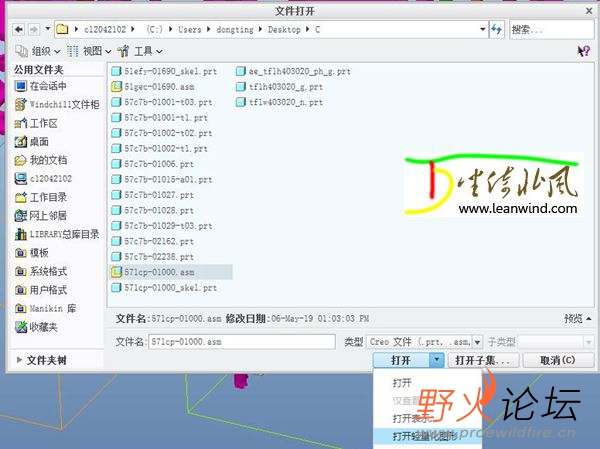Screen dimensions: 600x449
Task: Select (C:) in the address path
Action: coord(154,29)
